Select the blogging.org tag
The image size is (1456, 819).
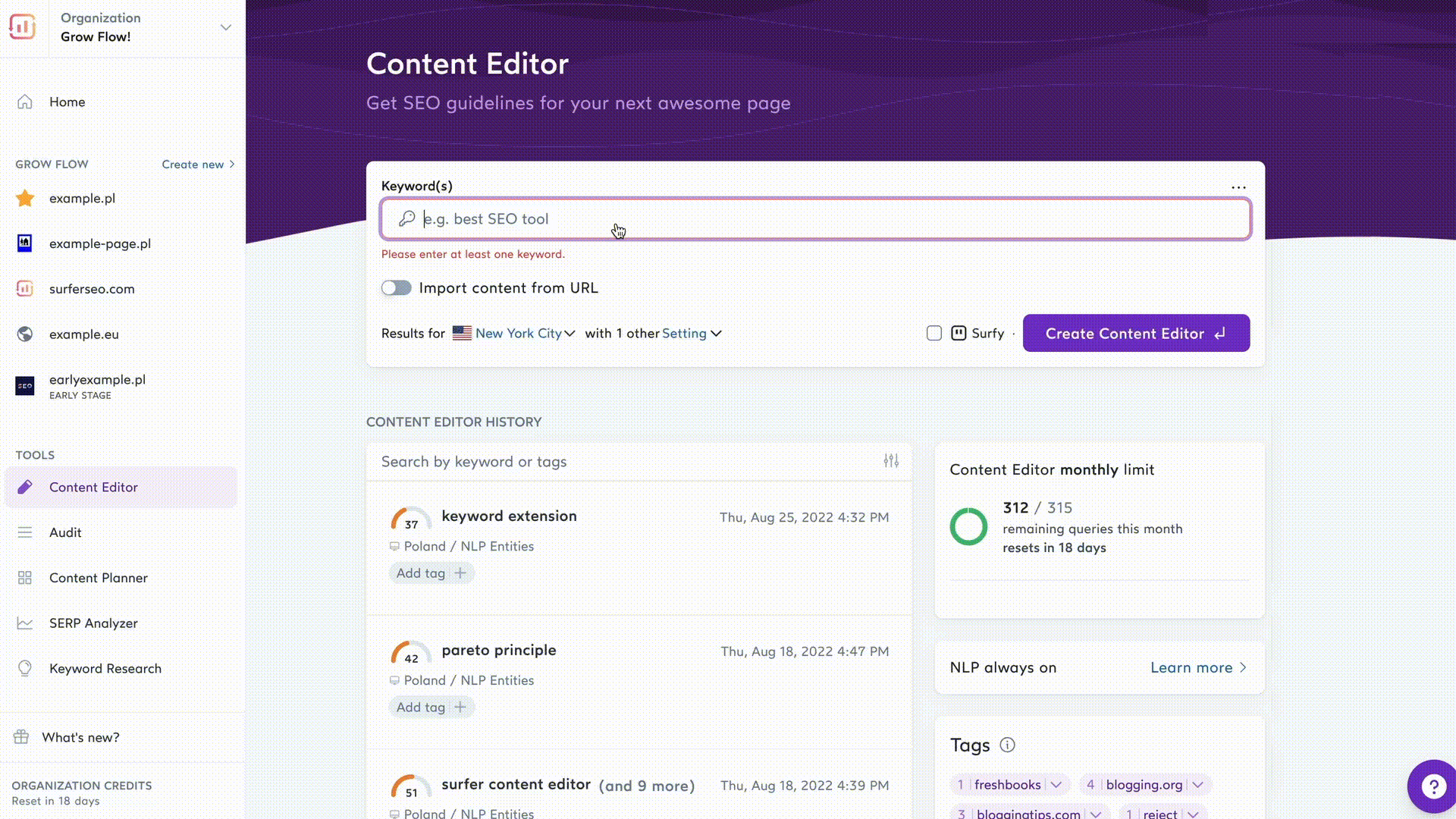[1144, 785]
